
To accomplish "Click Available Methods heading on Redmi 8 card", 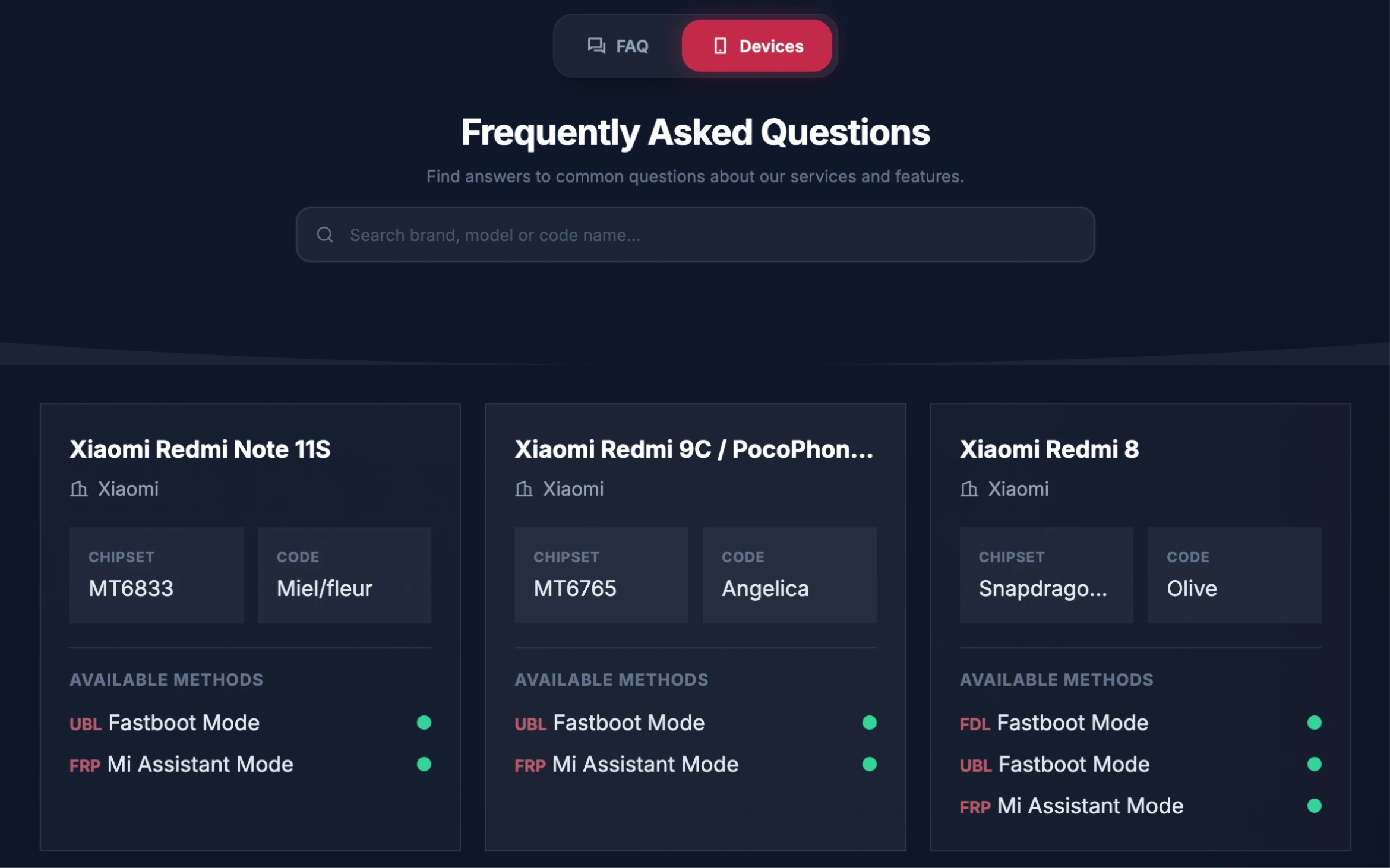I will click(x=1056, y=679).
